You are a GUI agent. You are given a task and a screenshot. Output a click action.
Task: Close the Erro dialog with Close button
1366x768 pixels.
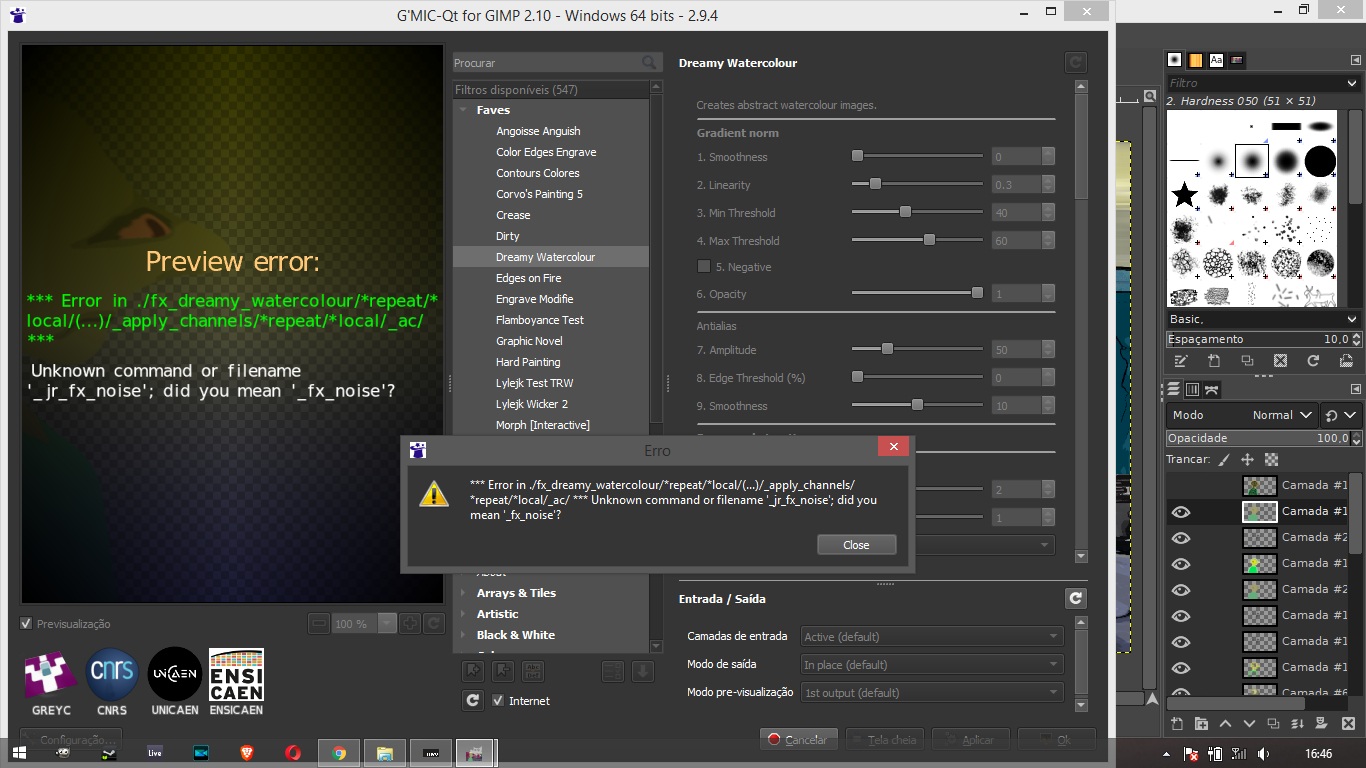coord(856,545)
